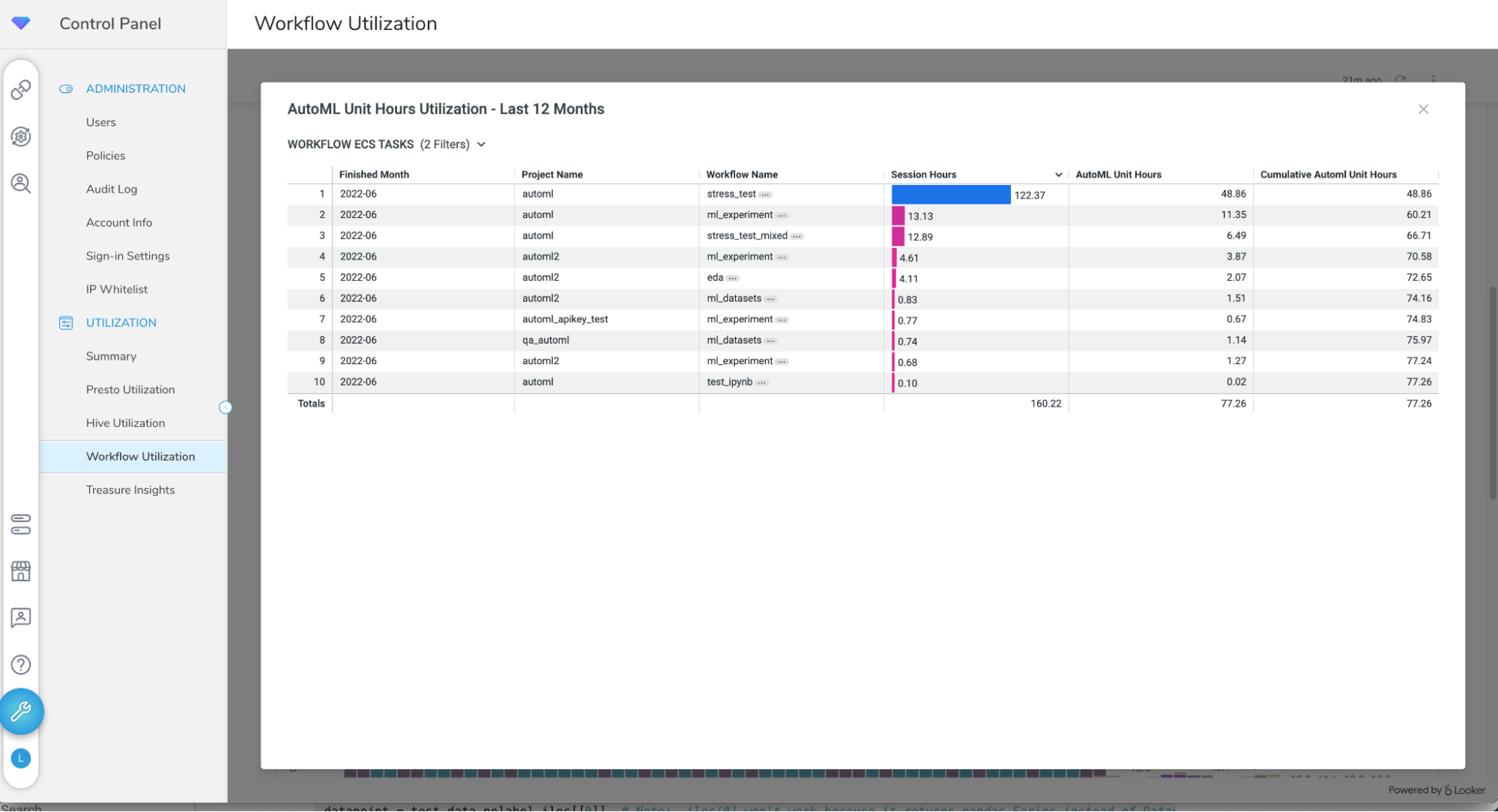Expand ellipsis next to the eda workflow
The height and width of the screenshot is (812, 1498).
732,278
